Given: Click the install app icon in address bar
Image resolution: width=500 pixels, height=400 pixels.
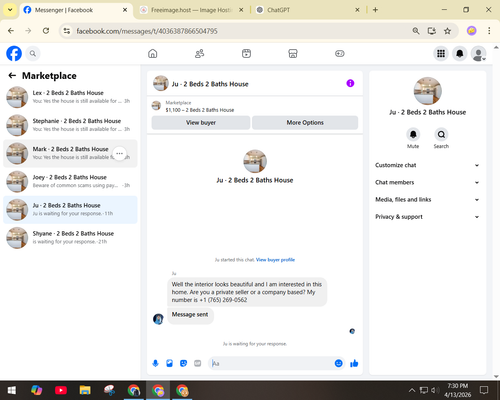Looking at the screenshot, I should (x=432, y=31).
